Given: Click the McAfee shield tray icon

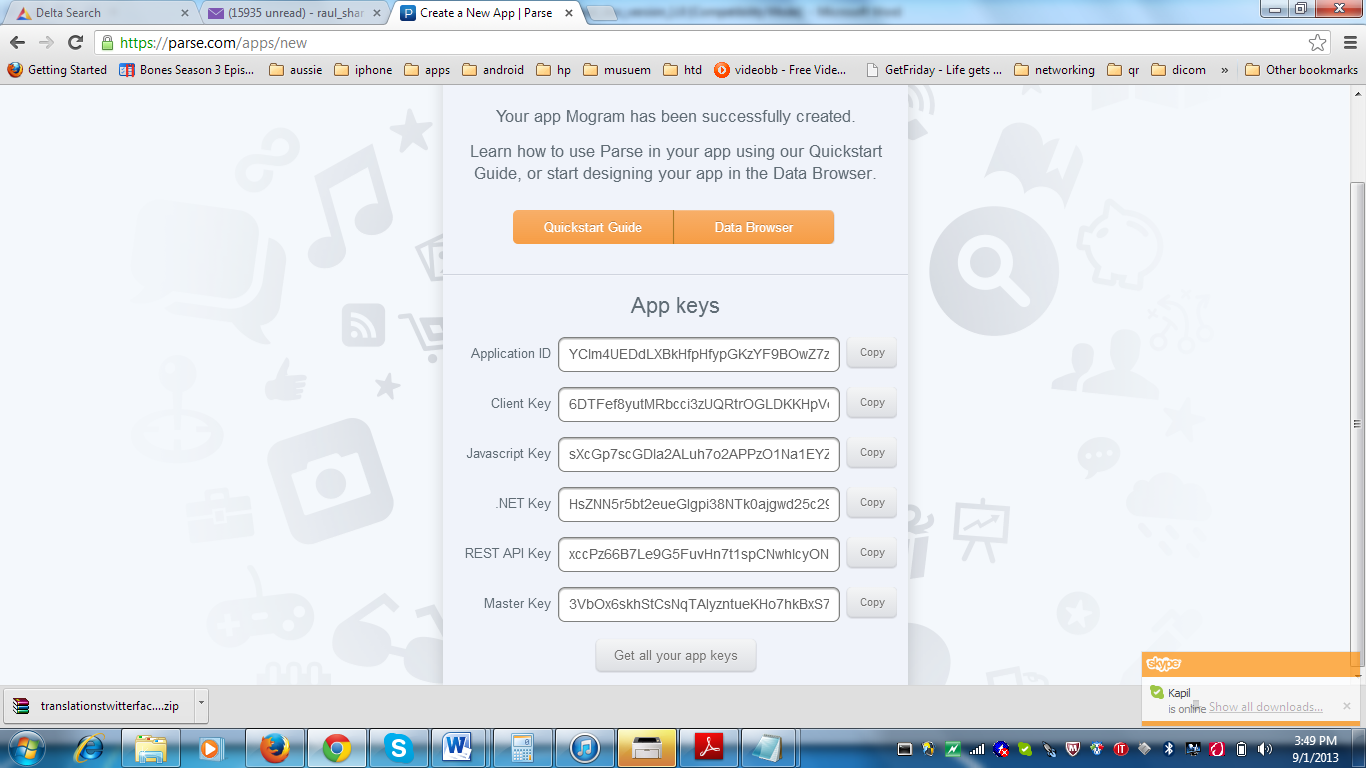Looking at the screenshot, I should click(1073, 748).
